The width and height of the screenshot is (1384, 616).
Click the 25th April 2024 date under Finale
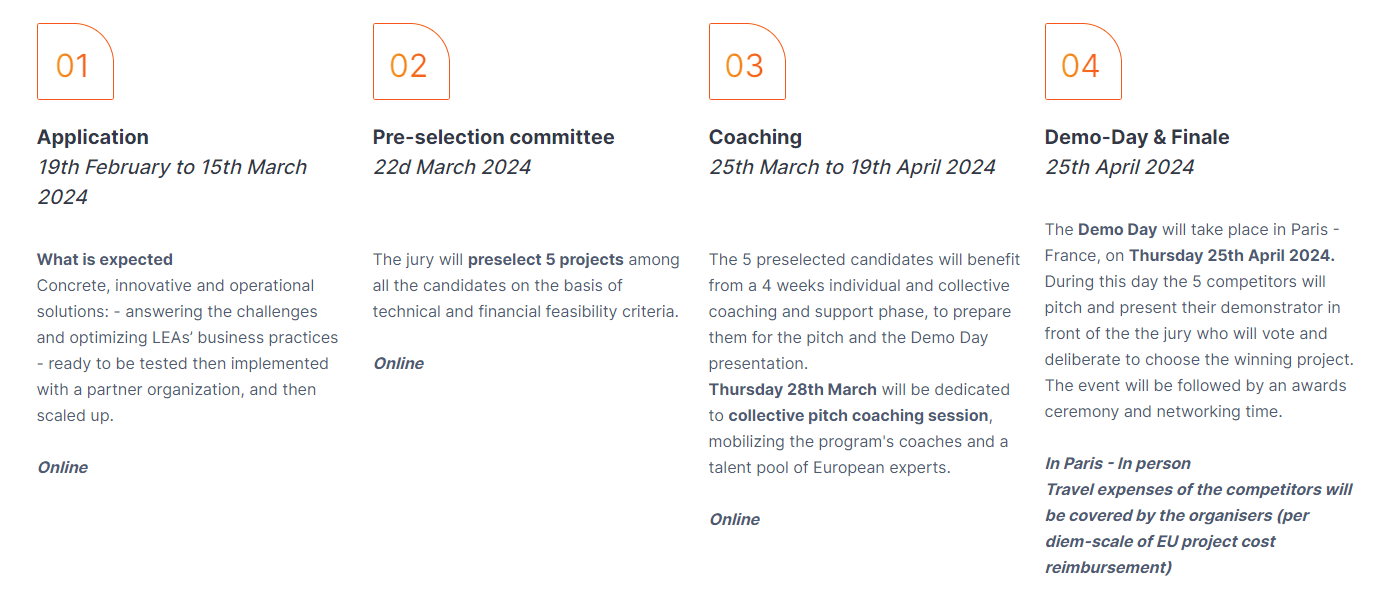[1120, 167]
